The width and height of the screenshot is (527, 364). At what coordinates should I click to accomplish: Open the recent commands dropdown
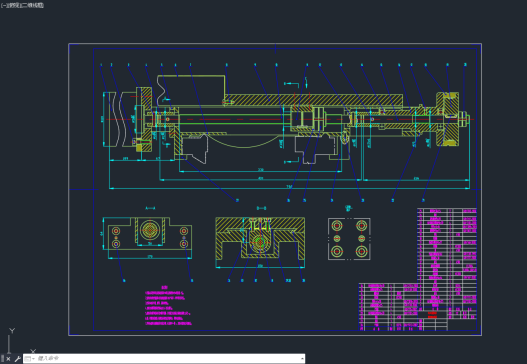(x=29, y=359)
